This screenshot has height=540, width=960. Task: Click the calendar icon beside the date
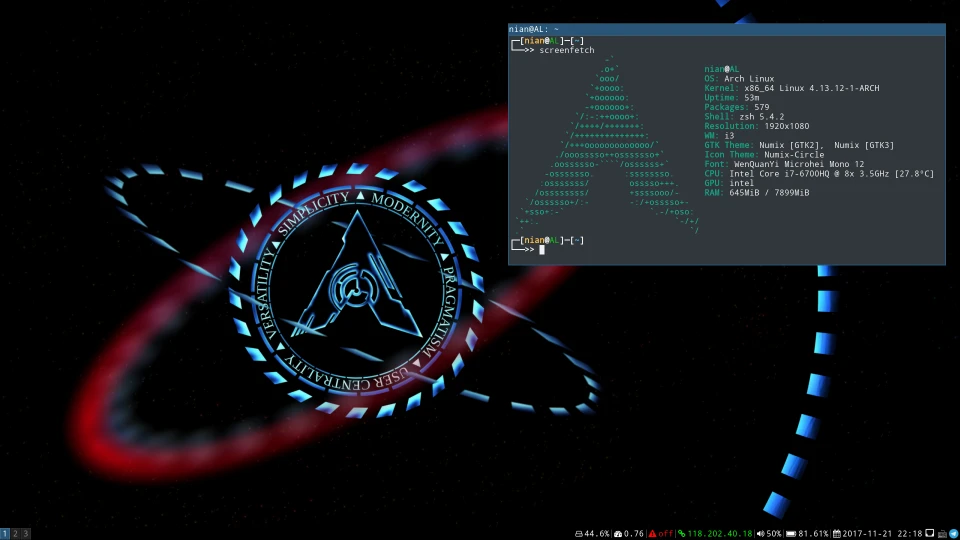(836, 534)
